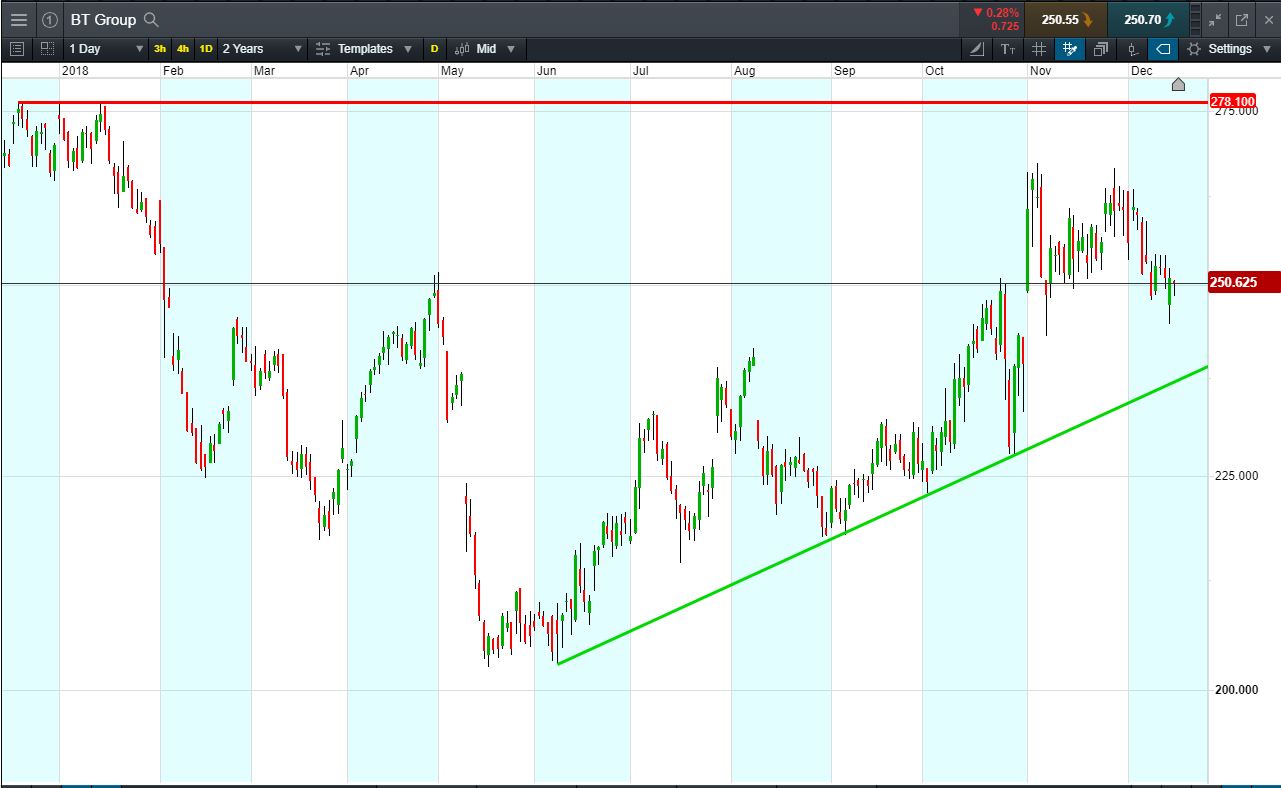This screenshot has width=1281, height=788.
Task: Toggle the price label tag icon
Action: coord(1163,49)
